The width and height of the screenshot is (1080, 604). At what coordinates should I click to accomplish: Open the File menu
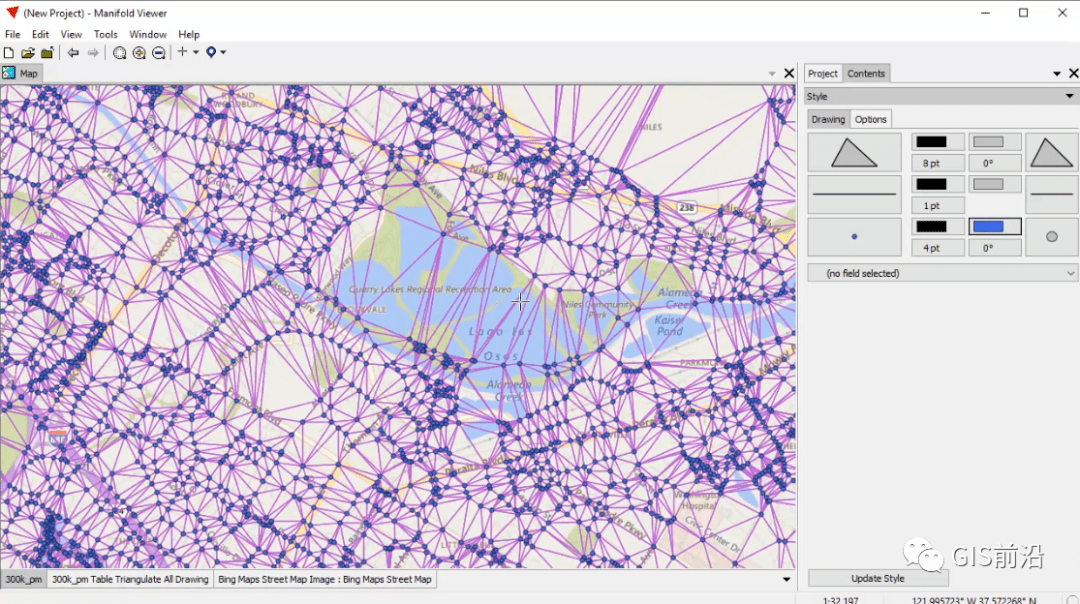(12, 34)
